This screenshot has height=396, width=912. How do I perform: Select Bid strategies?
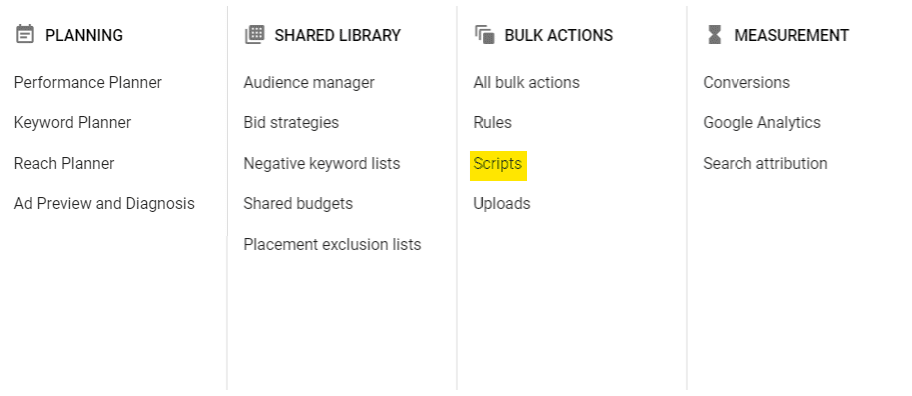[x=291, y=123]
